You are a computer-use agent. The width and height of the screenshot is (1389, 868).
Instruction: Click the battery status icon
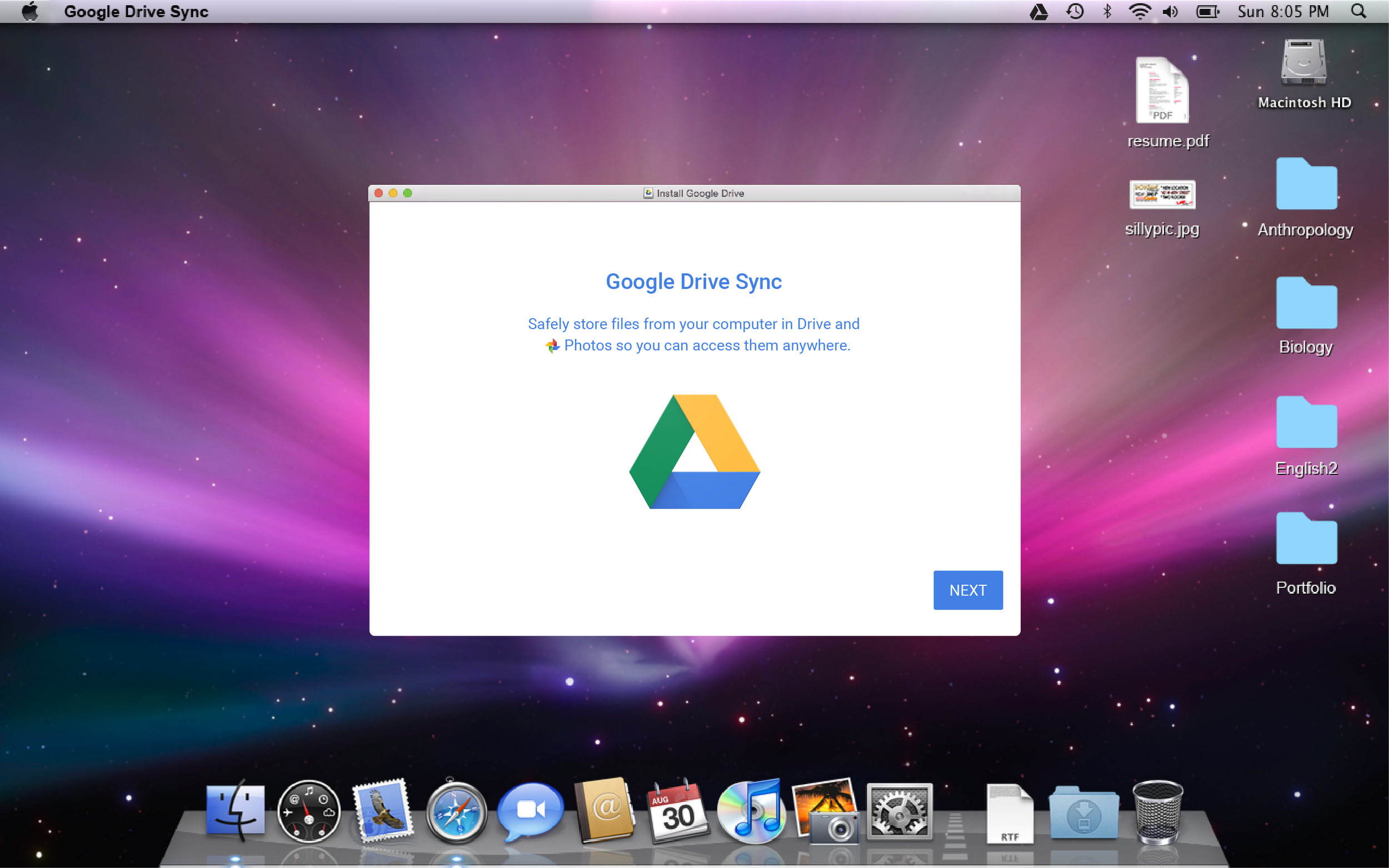[x=1207, y=12]
